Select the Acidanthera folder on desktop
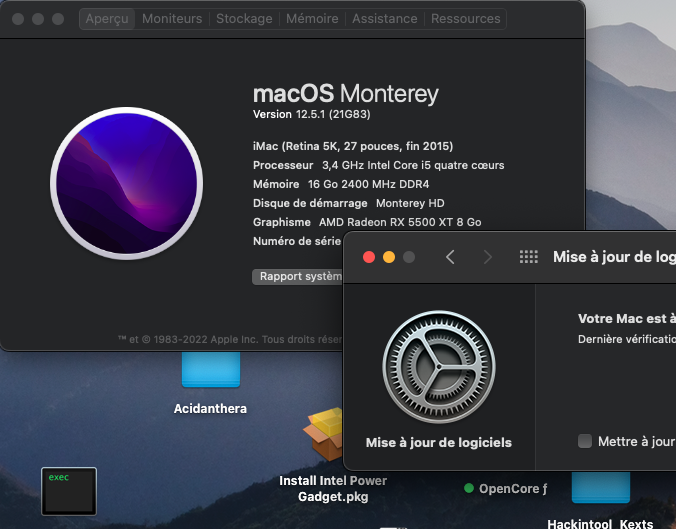 click(211, 369)
